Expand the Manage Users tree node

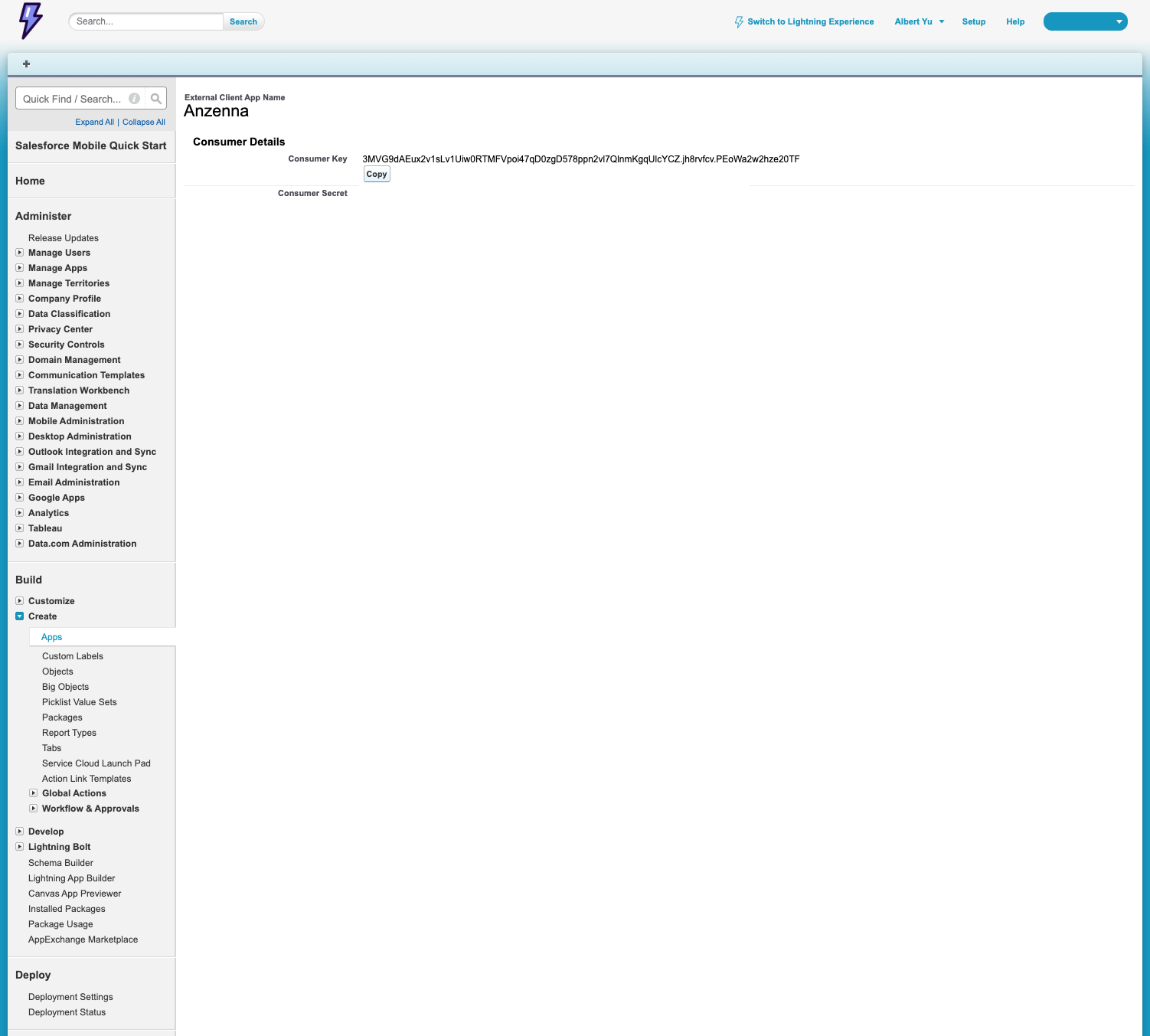20,253
